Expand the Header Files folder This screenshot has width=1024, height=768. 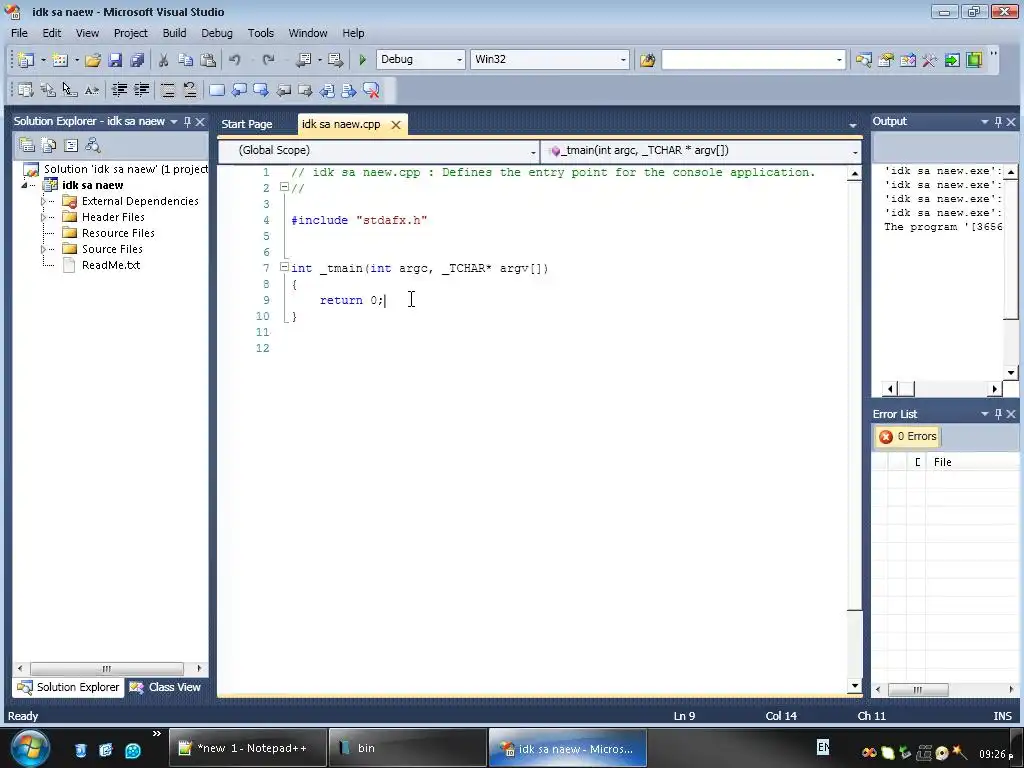coord(43,217)
